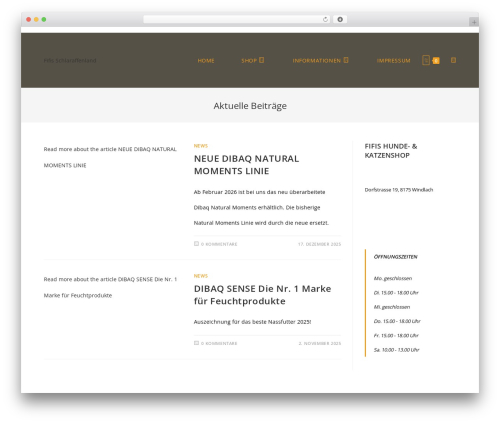Image resolution: width=500 pixels, height=423 pixels.
Task: Open the SHOP menu item
Action: [249, 61]
